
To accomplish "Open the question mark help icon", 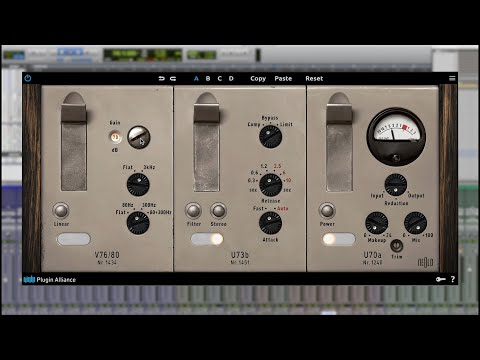I will pos(453,279).
